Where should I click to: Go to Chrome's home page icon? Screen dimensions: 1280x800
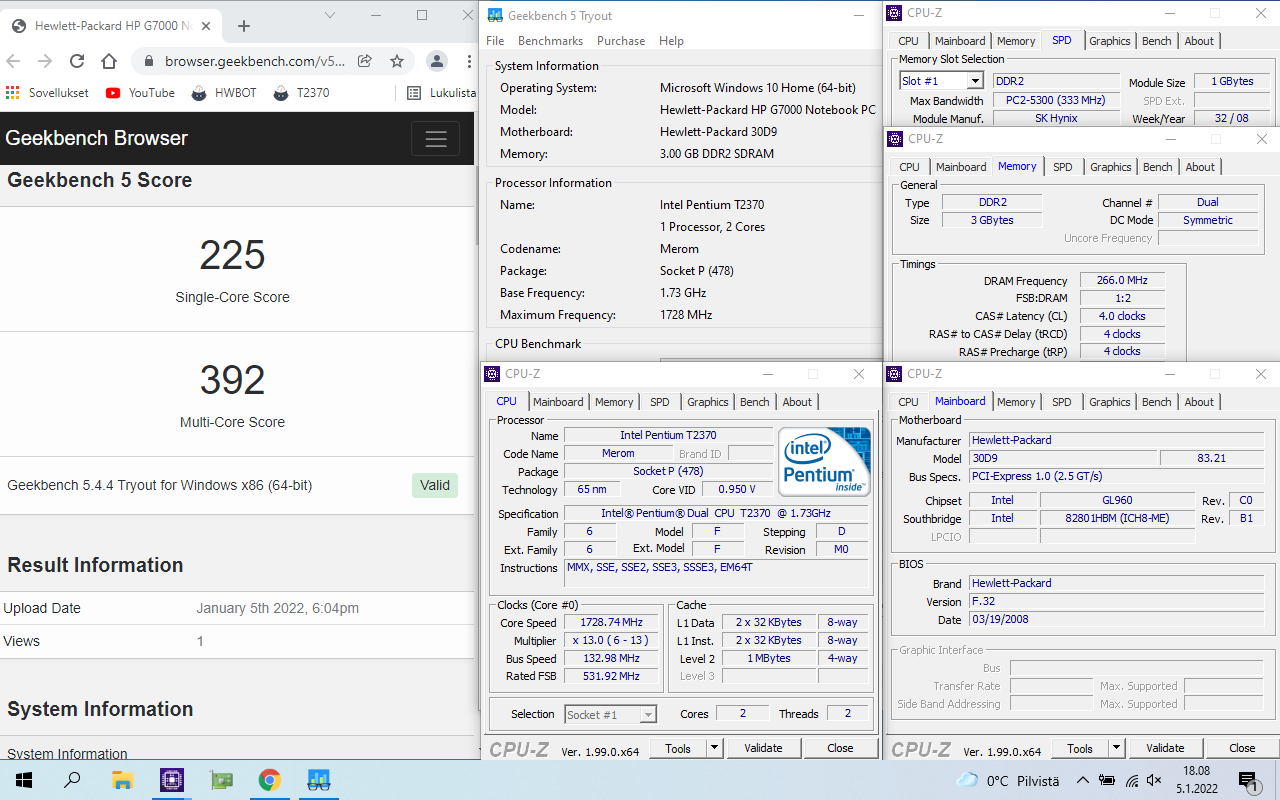pyautogui.click(x=109, y=61)
